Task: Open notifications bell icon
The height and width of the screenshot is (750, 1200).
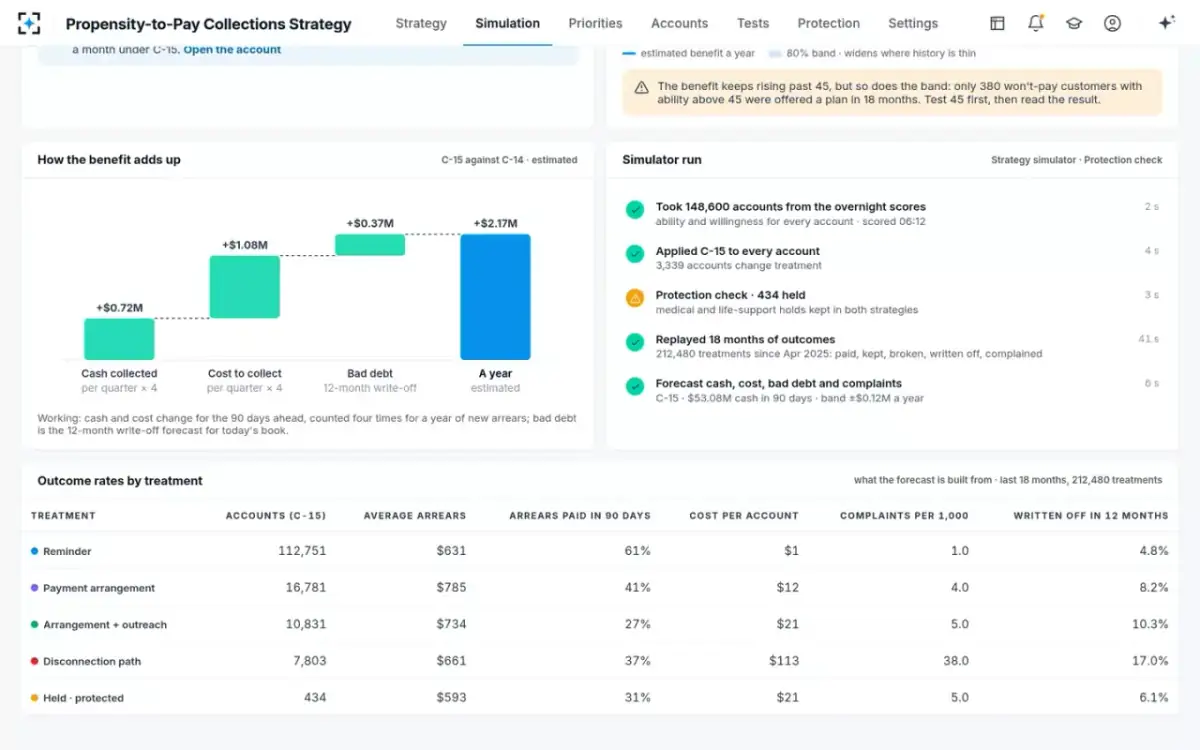Action: pyautogui.click(x=1035, y=23)
